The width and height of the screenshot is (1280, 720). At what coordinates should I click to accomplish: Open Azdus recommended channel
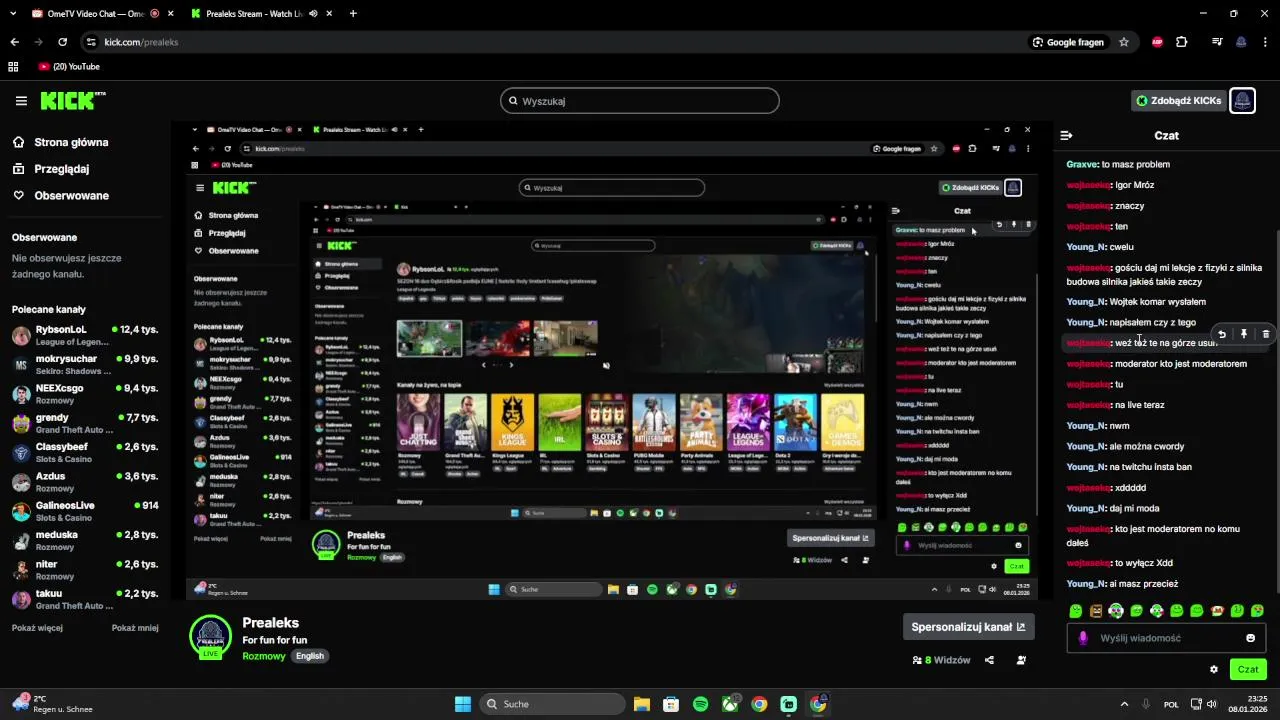(85, 482)
